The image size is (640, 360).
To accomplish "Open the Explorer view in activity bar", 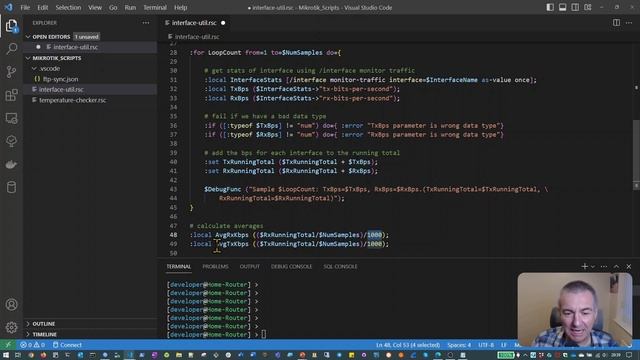I will tap(11, 26).
